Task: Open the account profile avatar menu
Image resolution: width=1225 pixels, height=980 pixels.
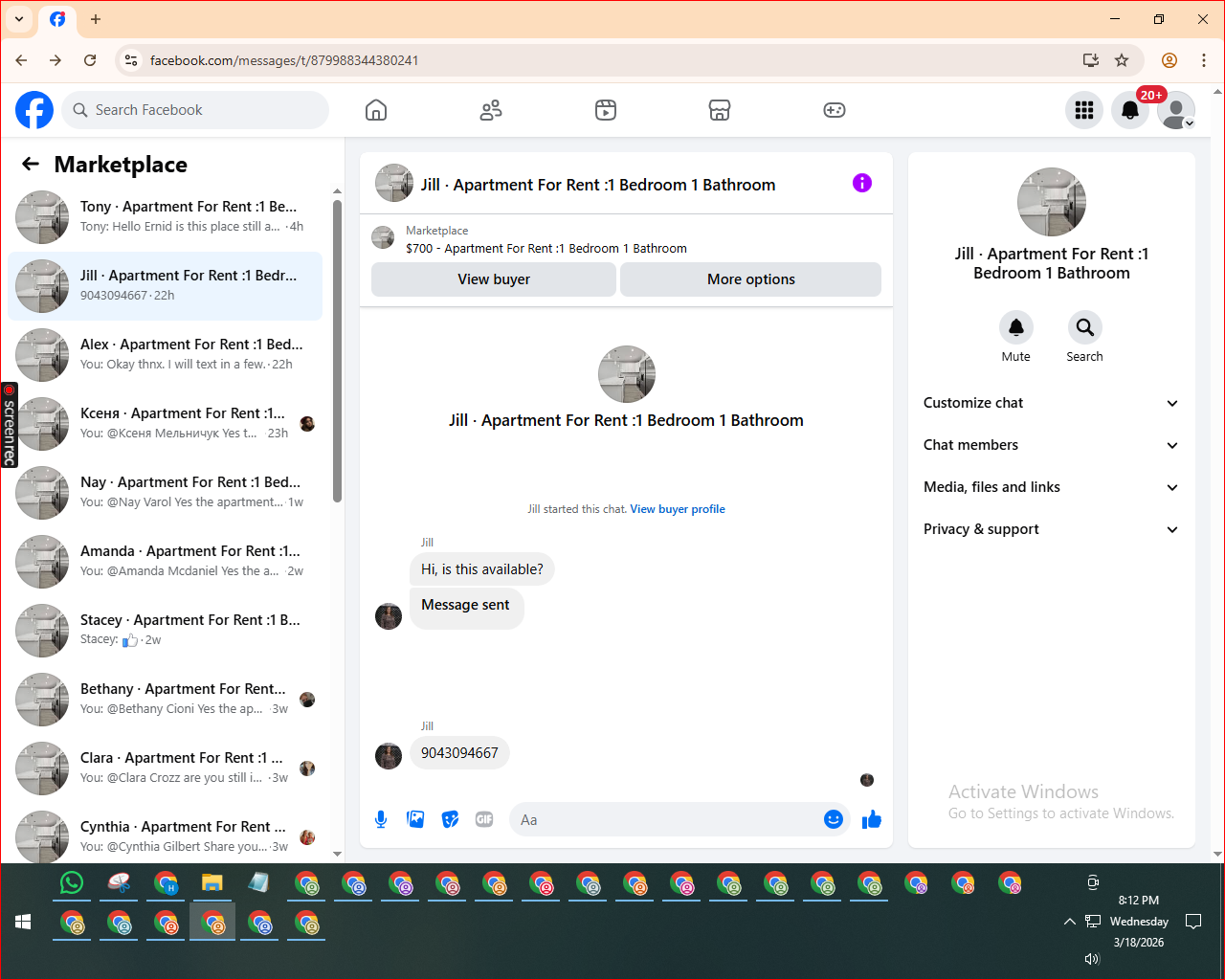Action: click(1176, 110)
